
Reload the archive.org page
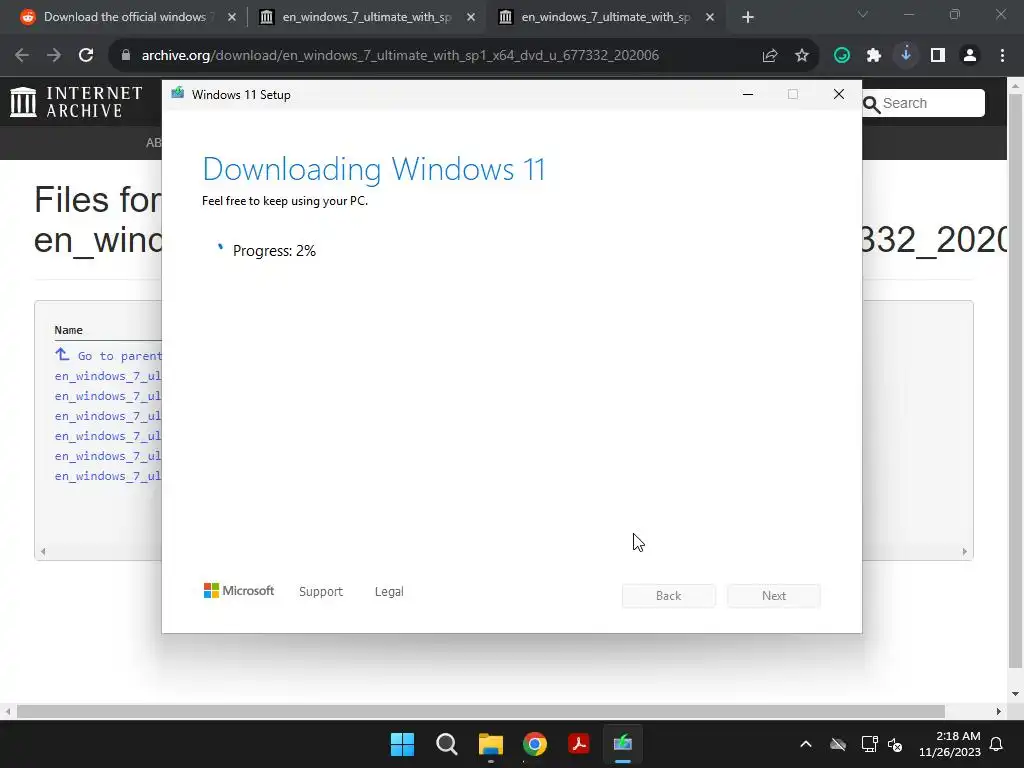(x=86, y=56)
